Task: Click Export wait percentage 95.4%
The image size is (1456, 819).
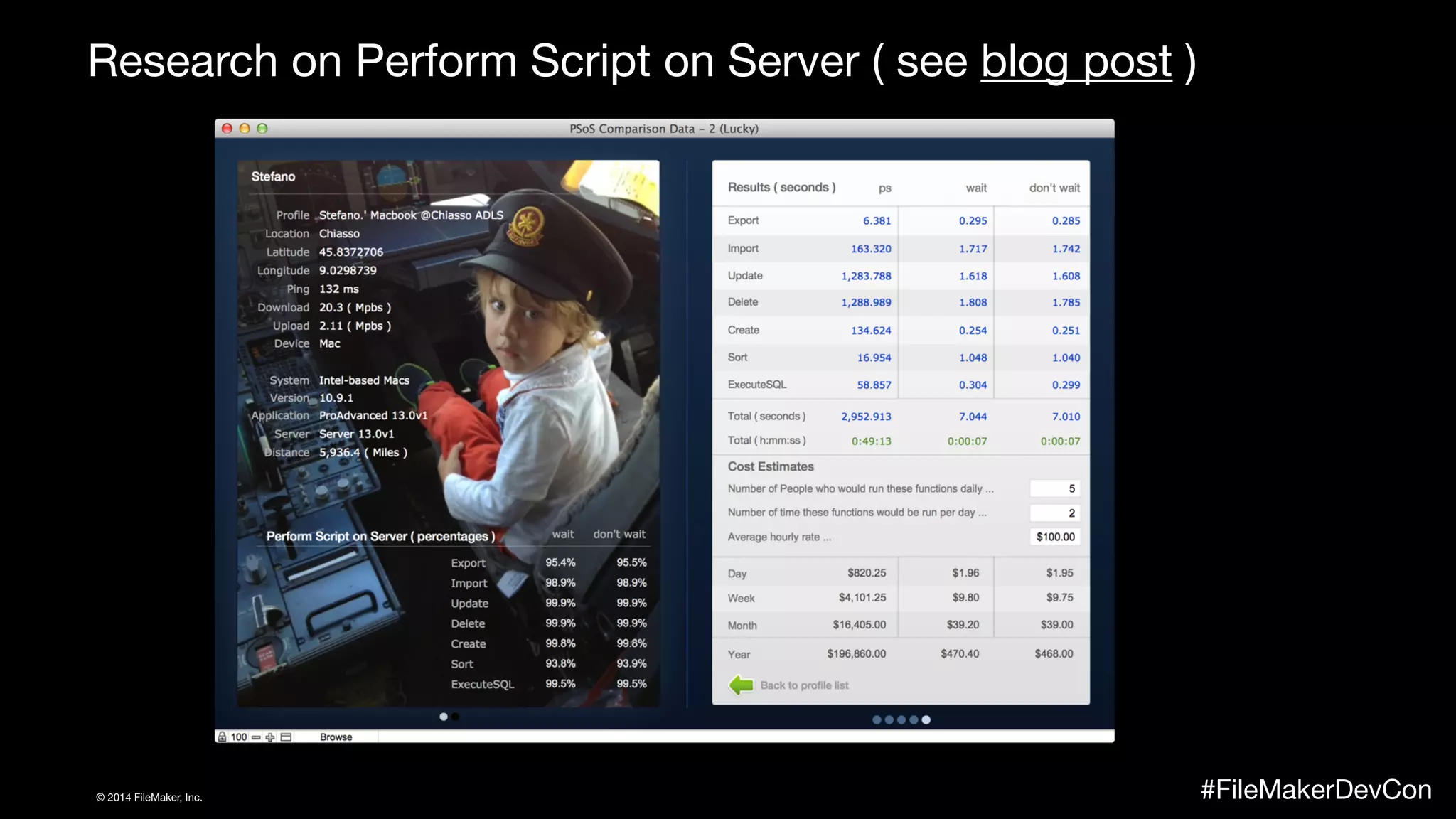Action: click(x=560, y=562)
